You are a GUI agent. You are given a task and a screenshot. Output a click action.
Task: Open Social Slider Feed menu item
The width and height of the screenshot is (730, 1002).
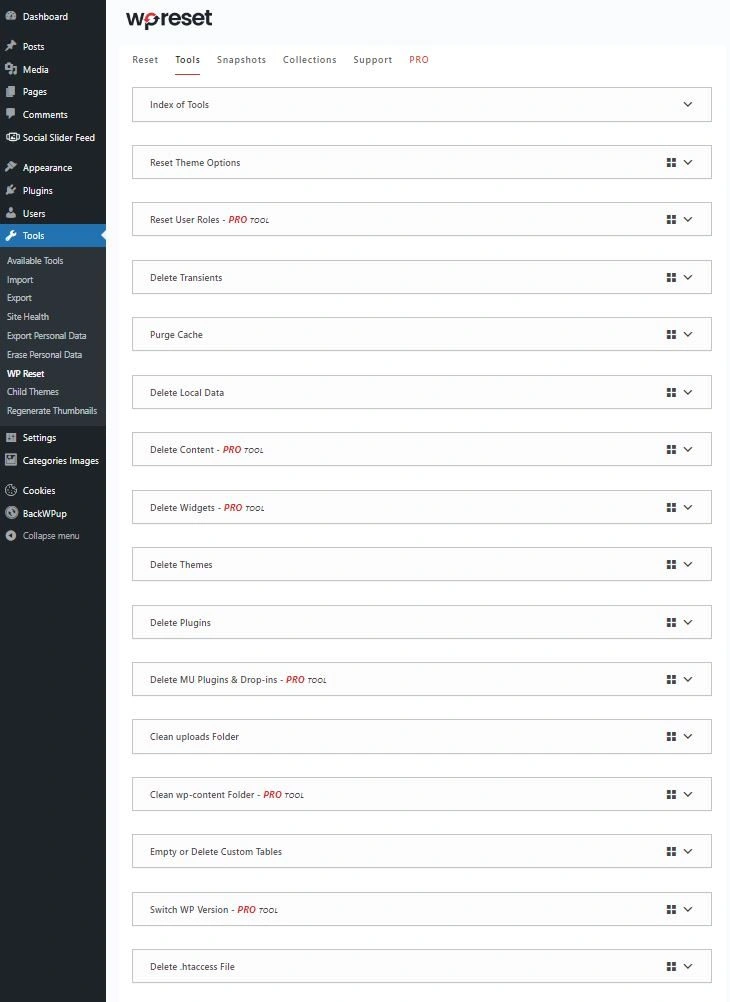pyautogui.click(x=58, y=137)
